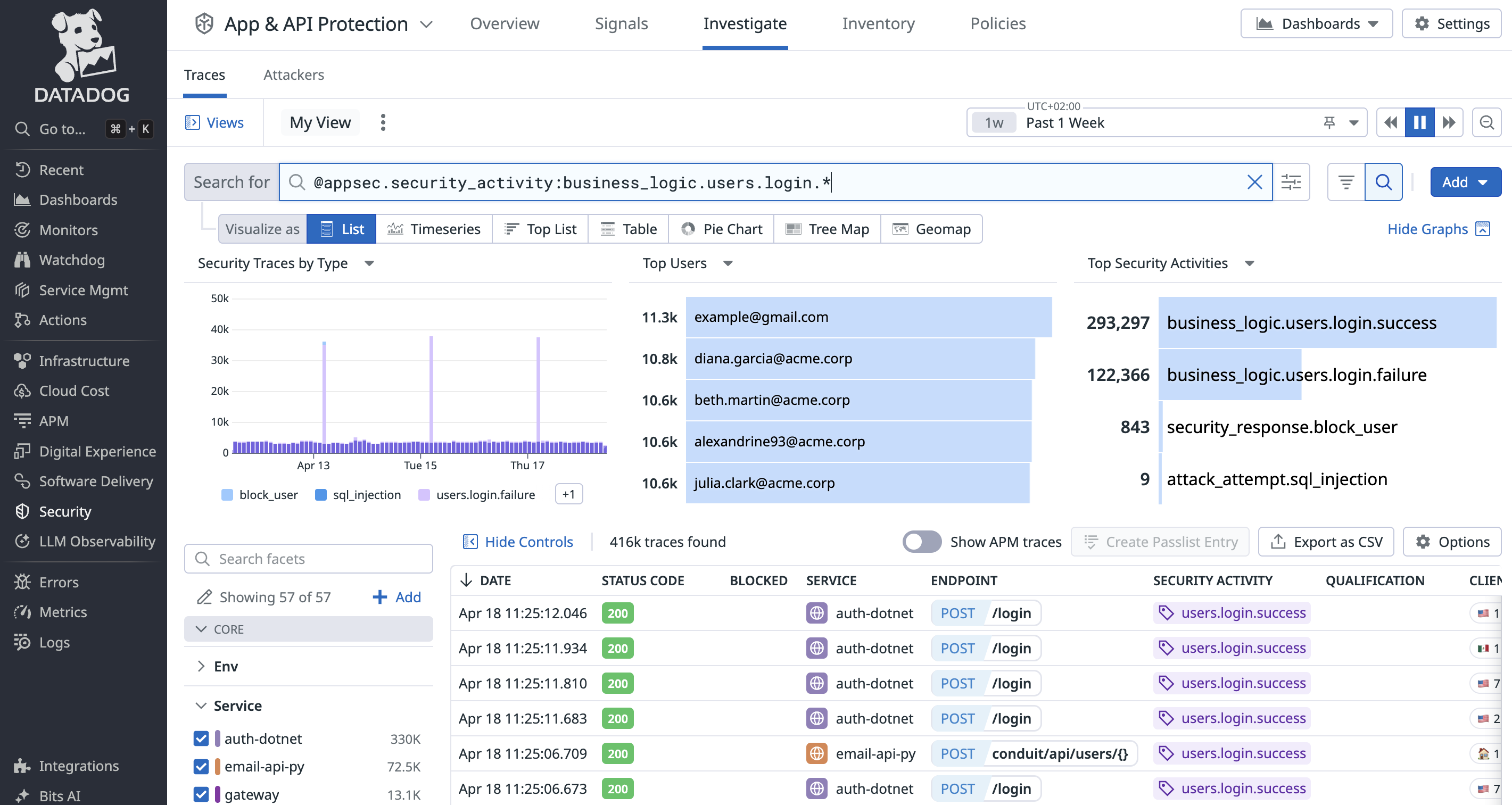Click the time zoom out magnifier icon

point(1486,122)
